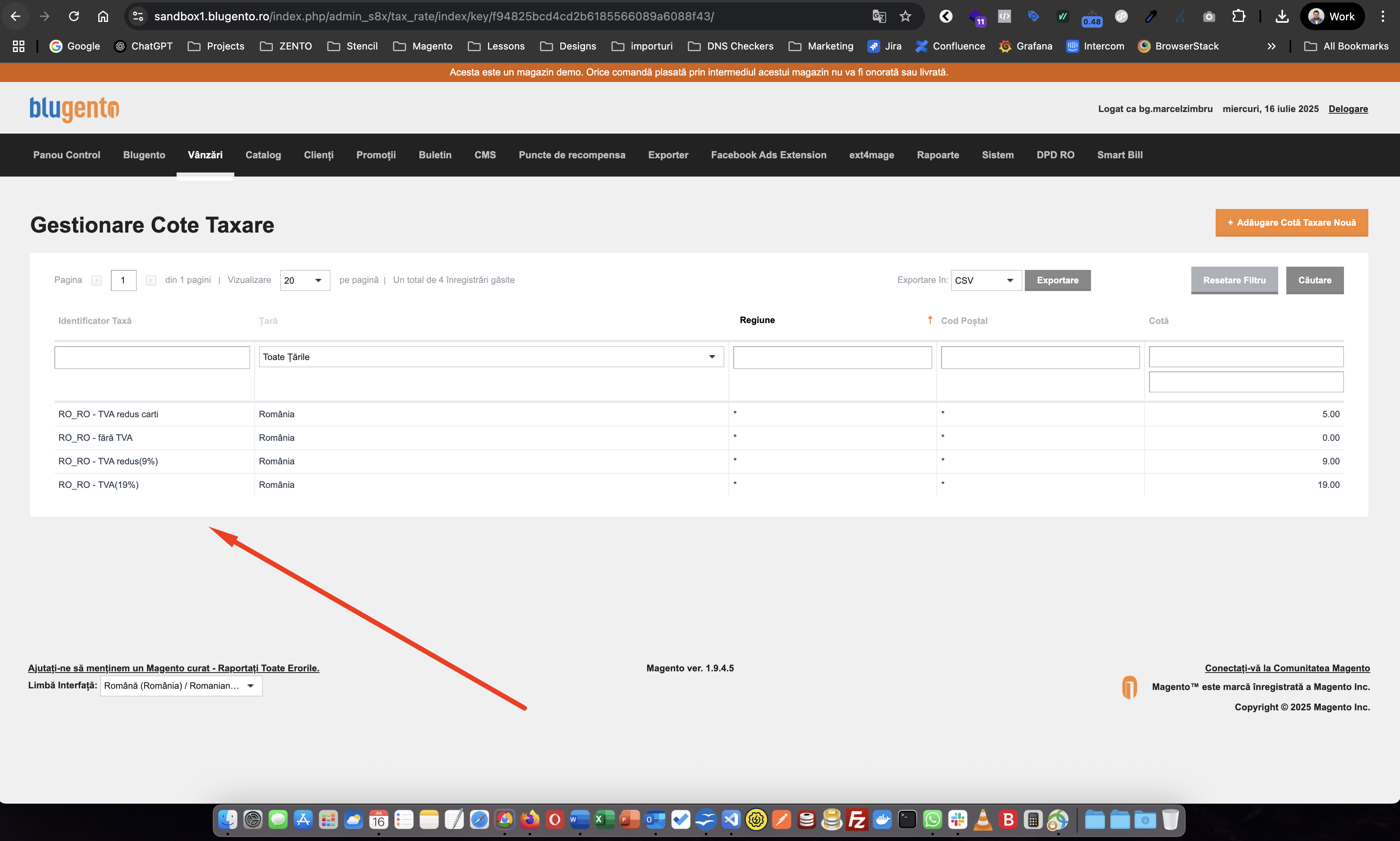Bookmark this page with the star icon
The height and width of the screenshot is (841, 1400).
[x=905, y=16]
